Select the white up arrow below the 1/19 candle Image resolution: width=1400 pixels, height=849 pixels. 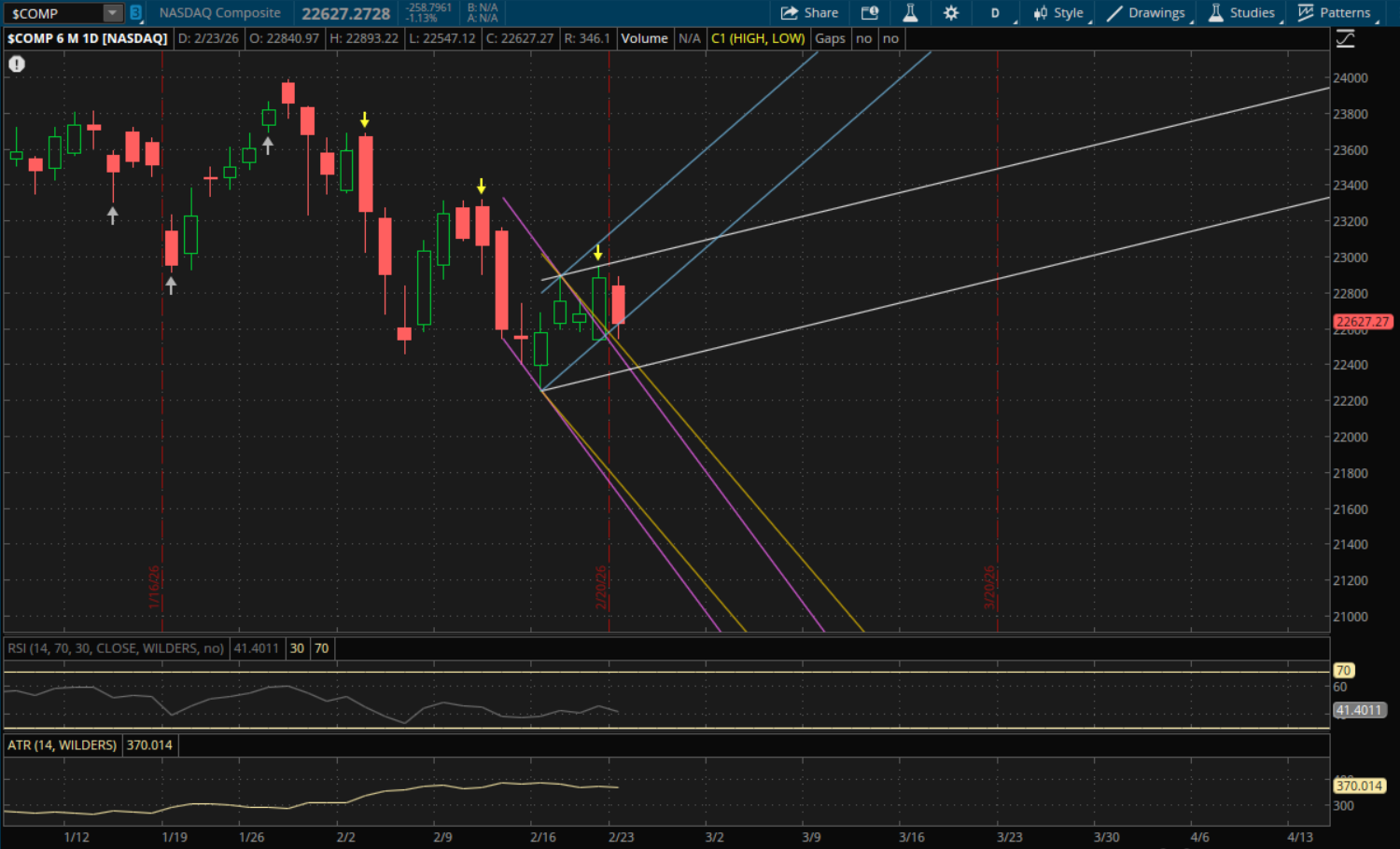pyautogui.click(x=171, y=285)
